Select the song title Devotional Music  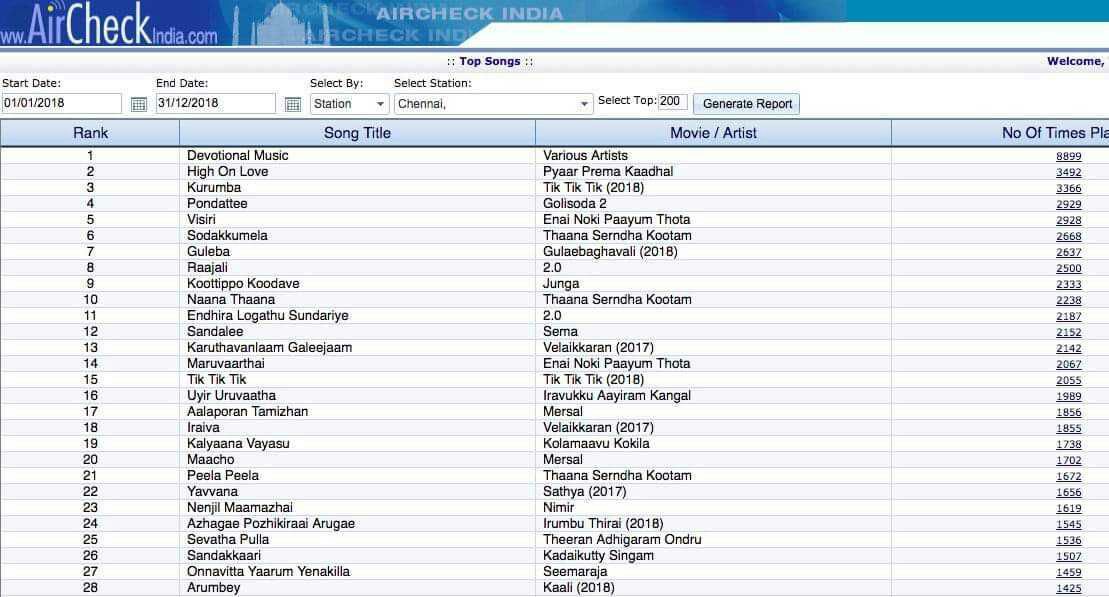[x=238, y=156]
